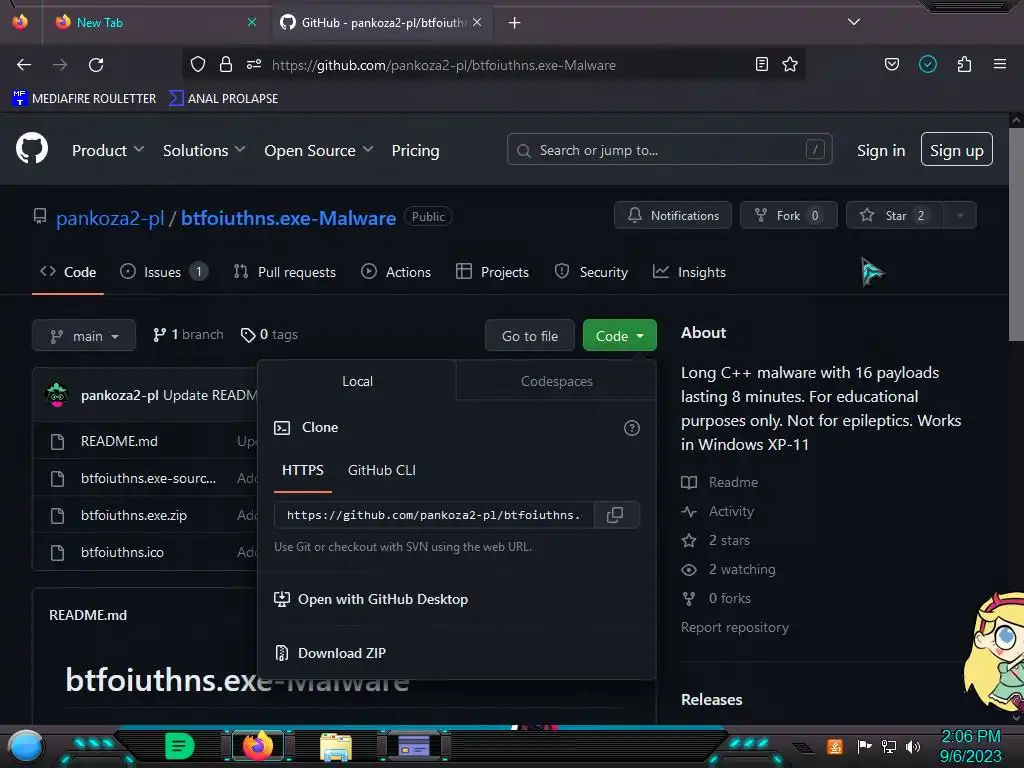
Task: Click the browser back arrow
Action: [24, 65]
